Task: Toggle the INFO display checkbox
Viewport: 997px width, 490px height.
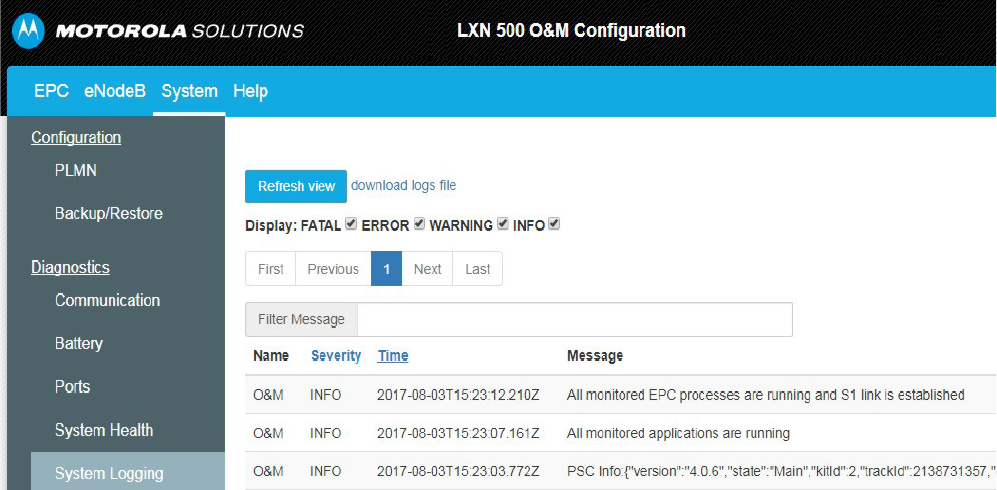Action: (554, 224)
